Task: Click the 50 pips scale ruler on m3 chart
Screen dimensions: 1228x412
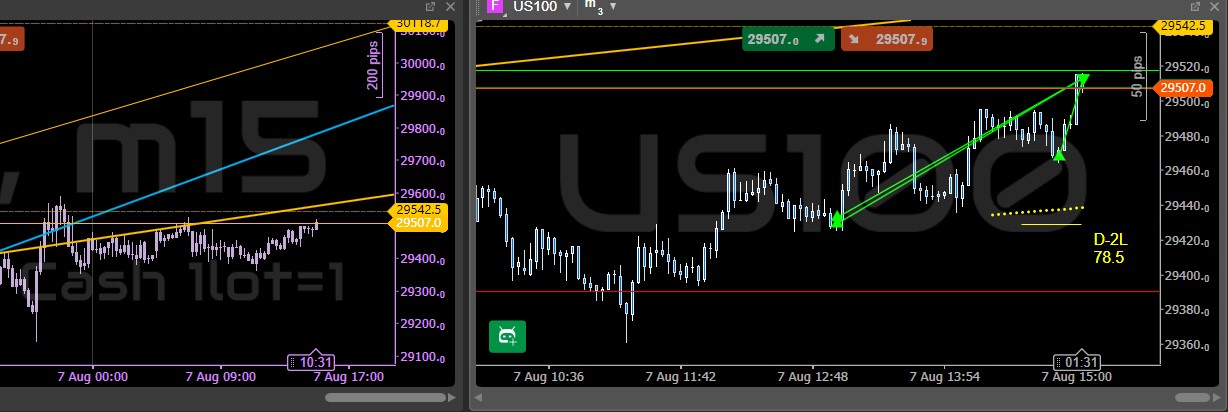Action: click(1139, 76)
